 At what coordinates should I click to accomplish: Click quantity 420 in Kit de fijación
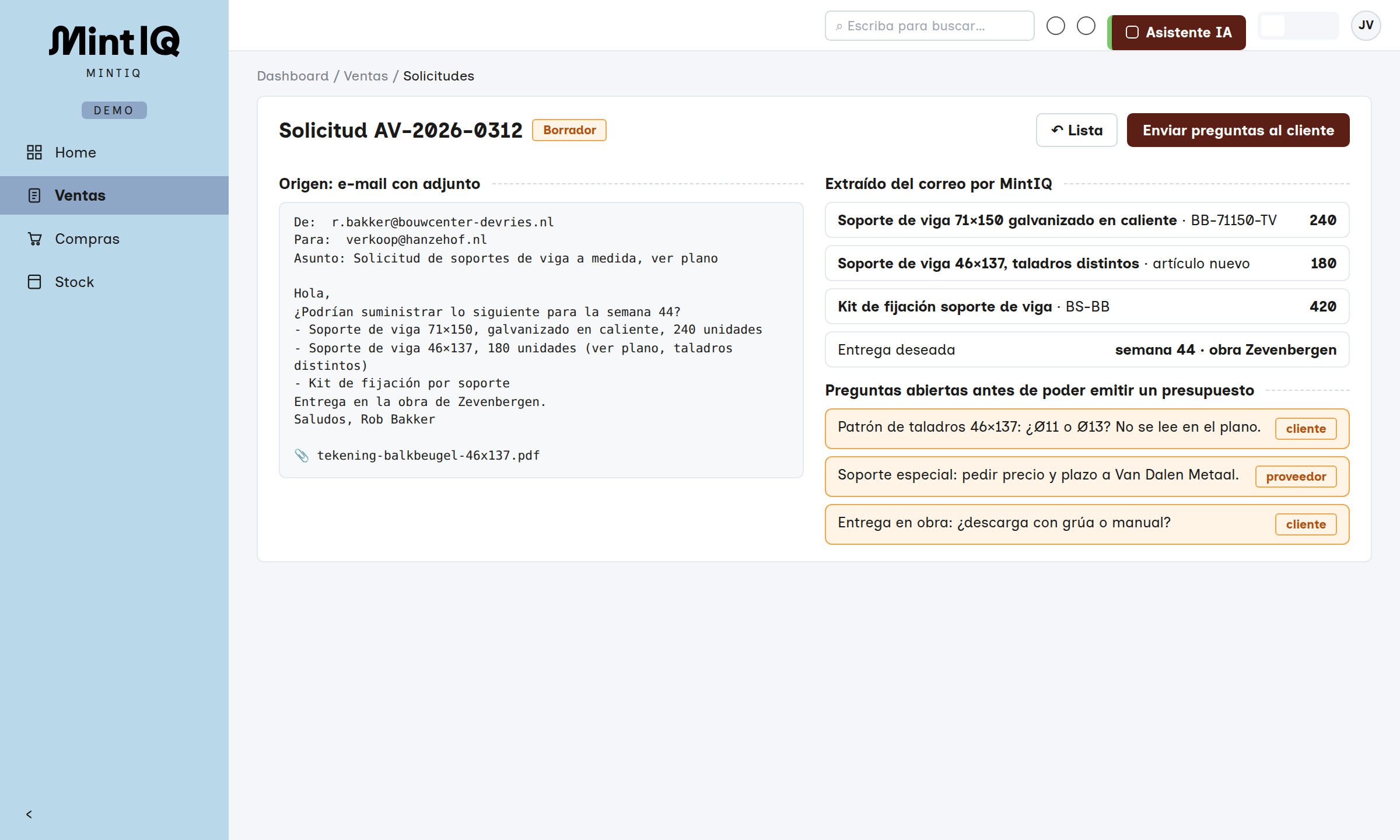[1323, 306]
